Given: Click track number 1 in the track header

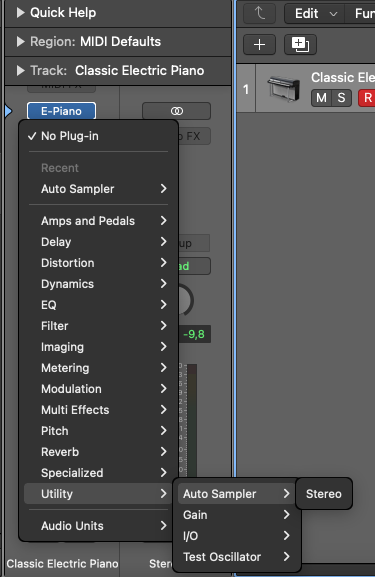Looking at the screenshot, I should click(x=246, y=89).
